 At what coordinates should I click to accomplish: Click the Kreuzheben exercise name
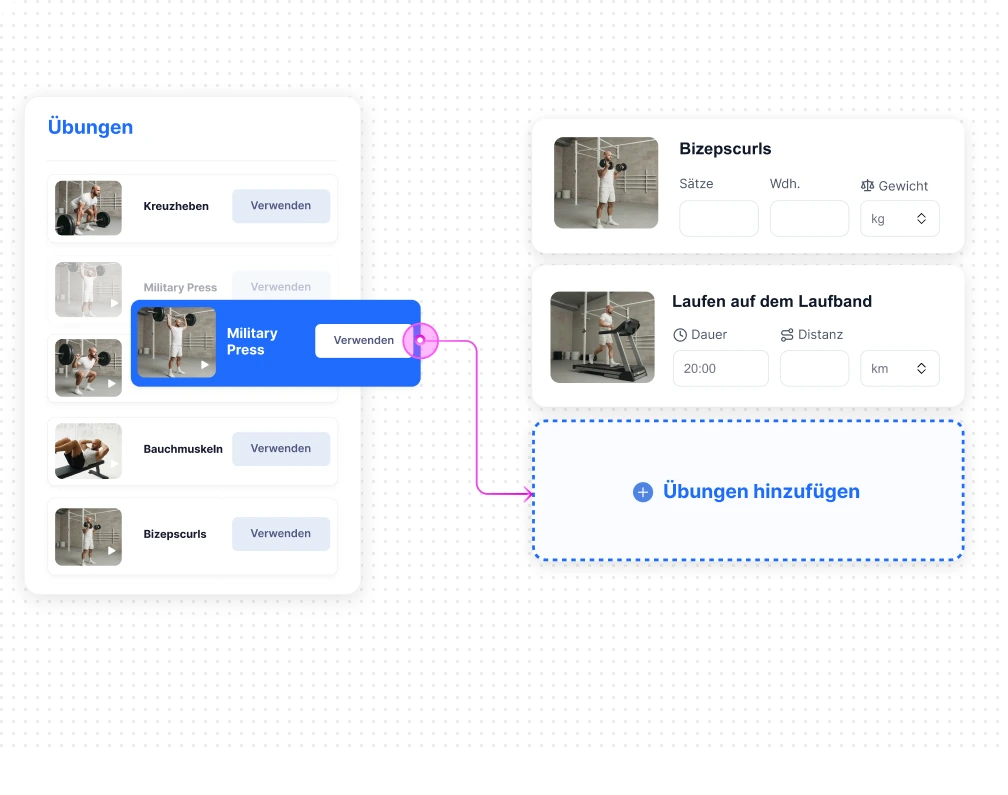176,206
